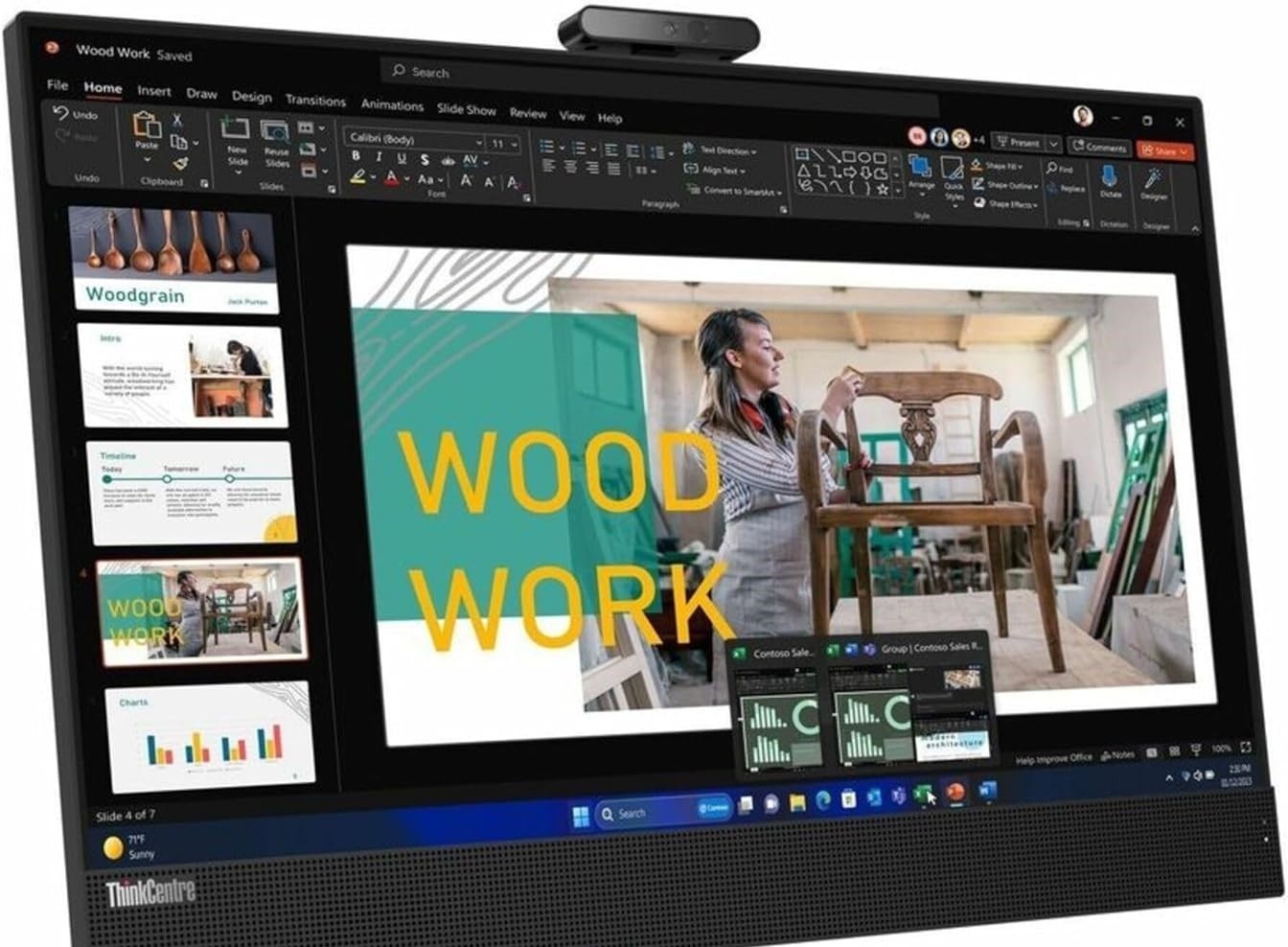This screenshot has height=947, width=1288.
Task: Click the Designer icon
Action: [x=1154, y=179]
